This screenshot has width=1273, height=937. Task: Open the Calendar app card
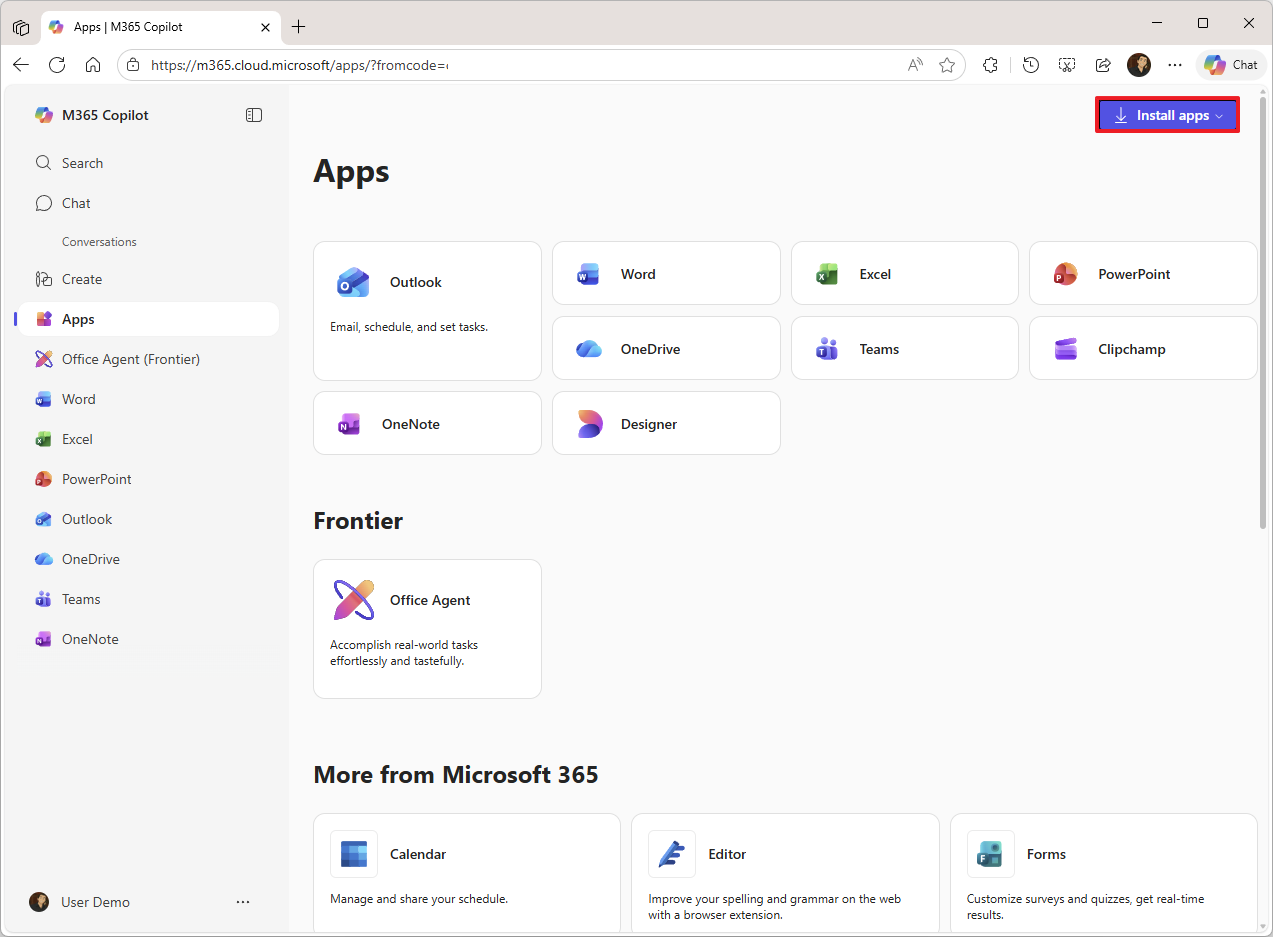coord(466,870)
